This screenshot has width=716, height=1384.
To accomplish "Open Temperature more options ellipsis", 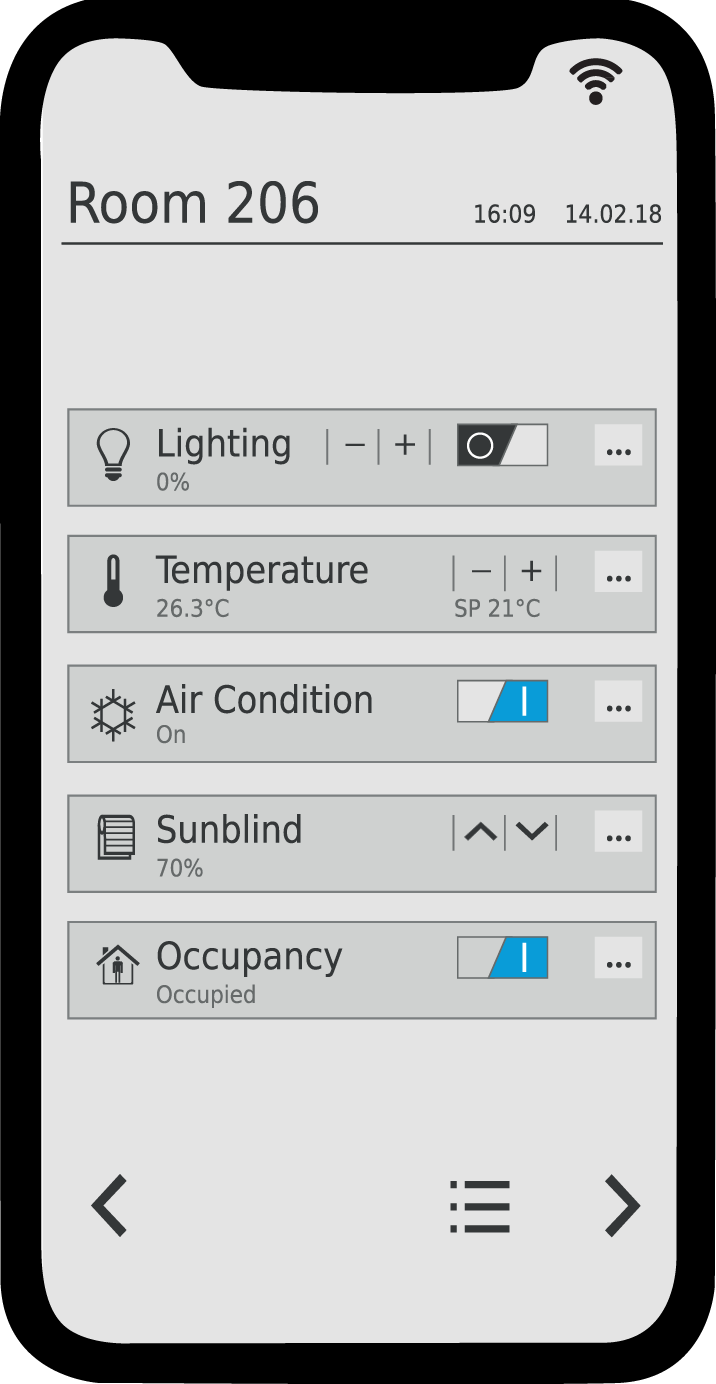I will tap(619, 572).
